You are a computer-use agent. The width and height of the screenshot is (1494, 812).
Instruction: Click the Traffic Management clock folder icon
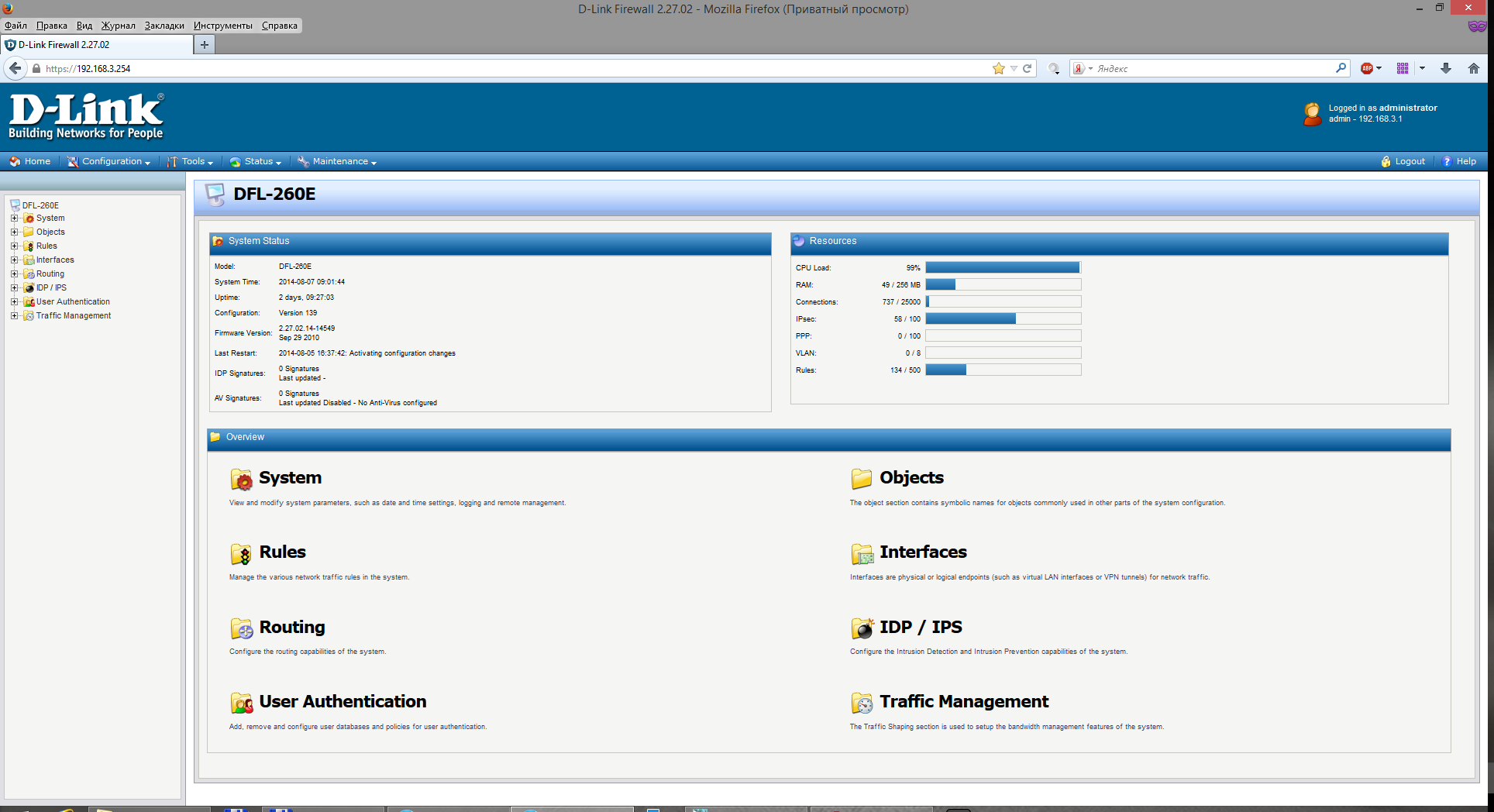pyautogui.click(x=862, y=703)
